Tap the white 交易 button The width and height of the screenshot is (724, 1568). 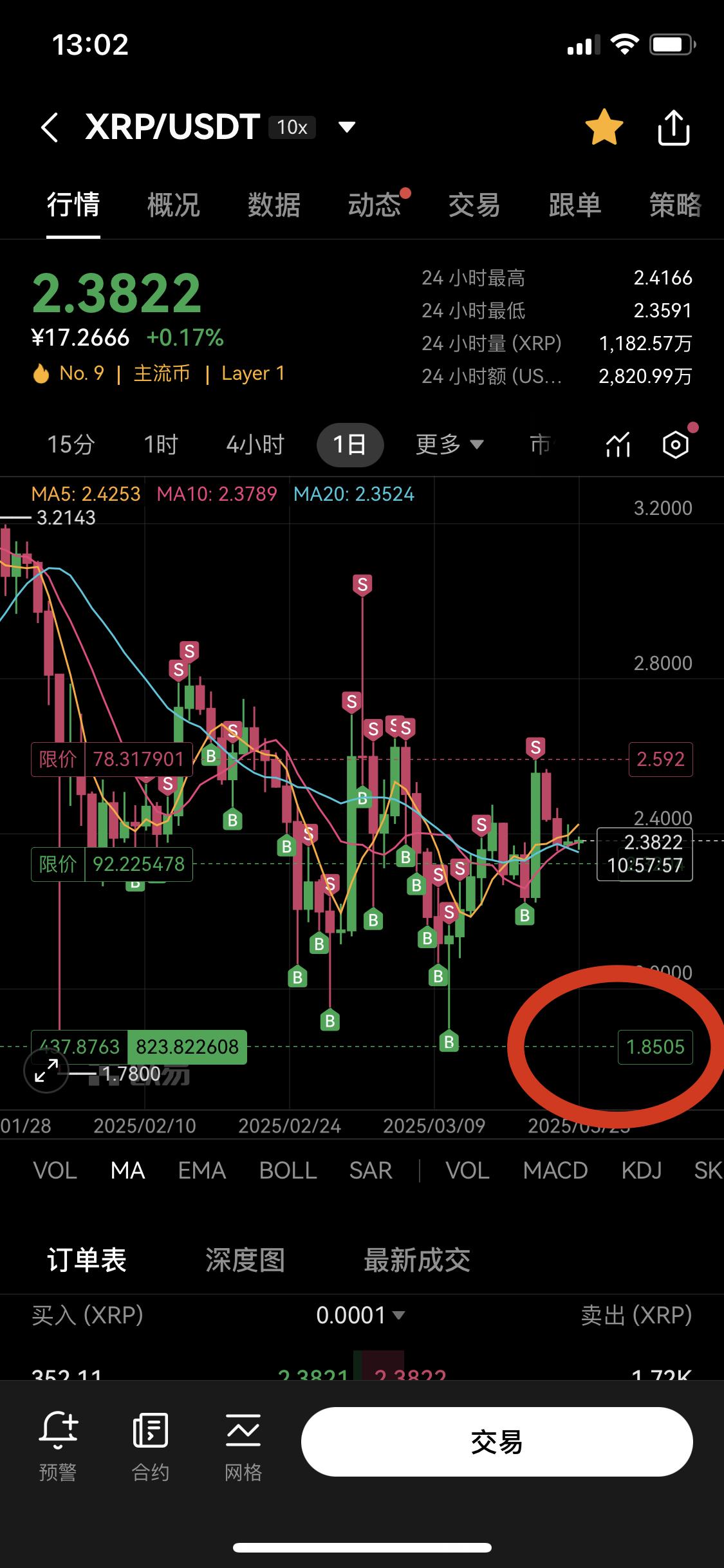tap(497, 1442)
